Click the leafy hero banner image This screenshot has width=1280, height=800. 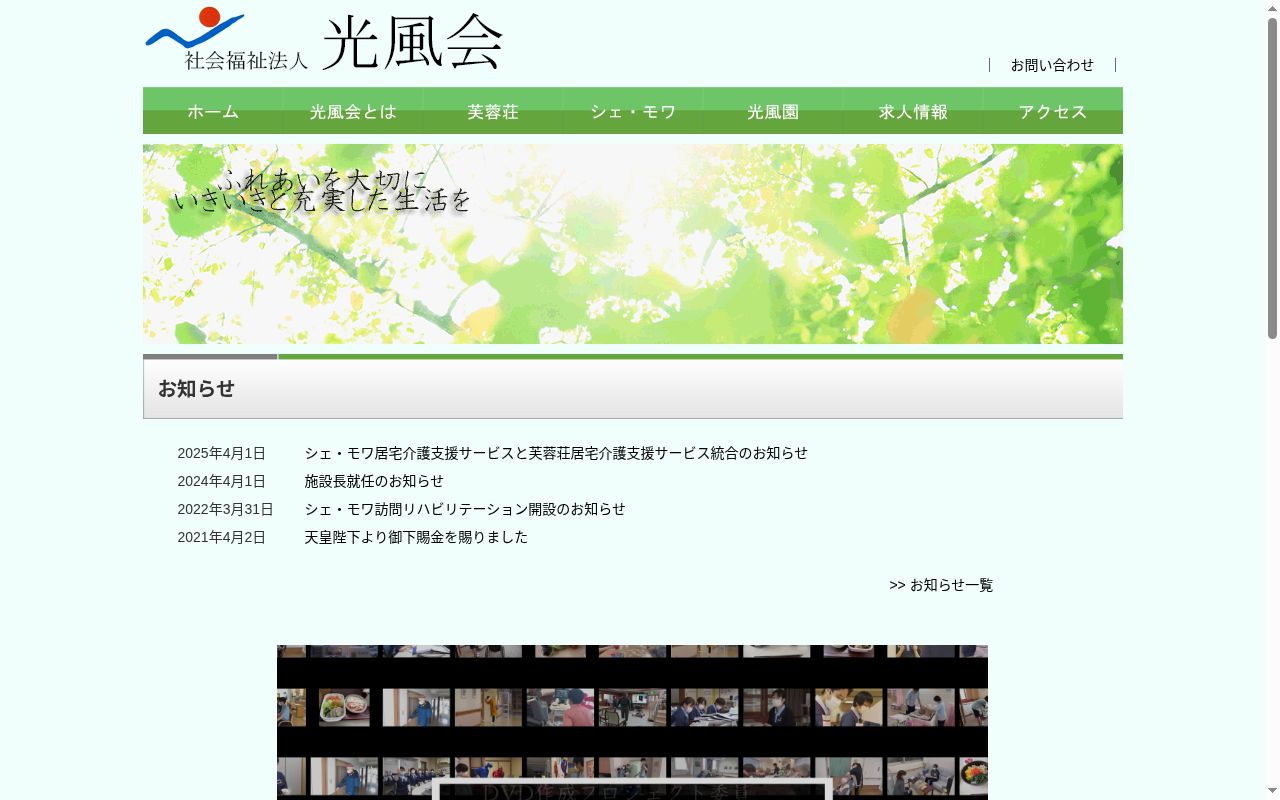tap(633, 244)
